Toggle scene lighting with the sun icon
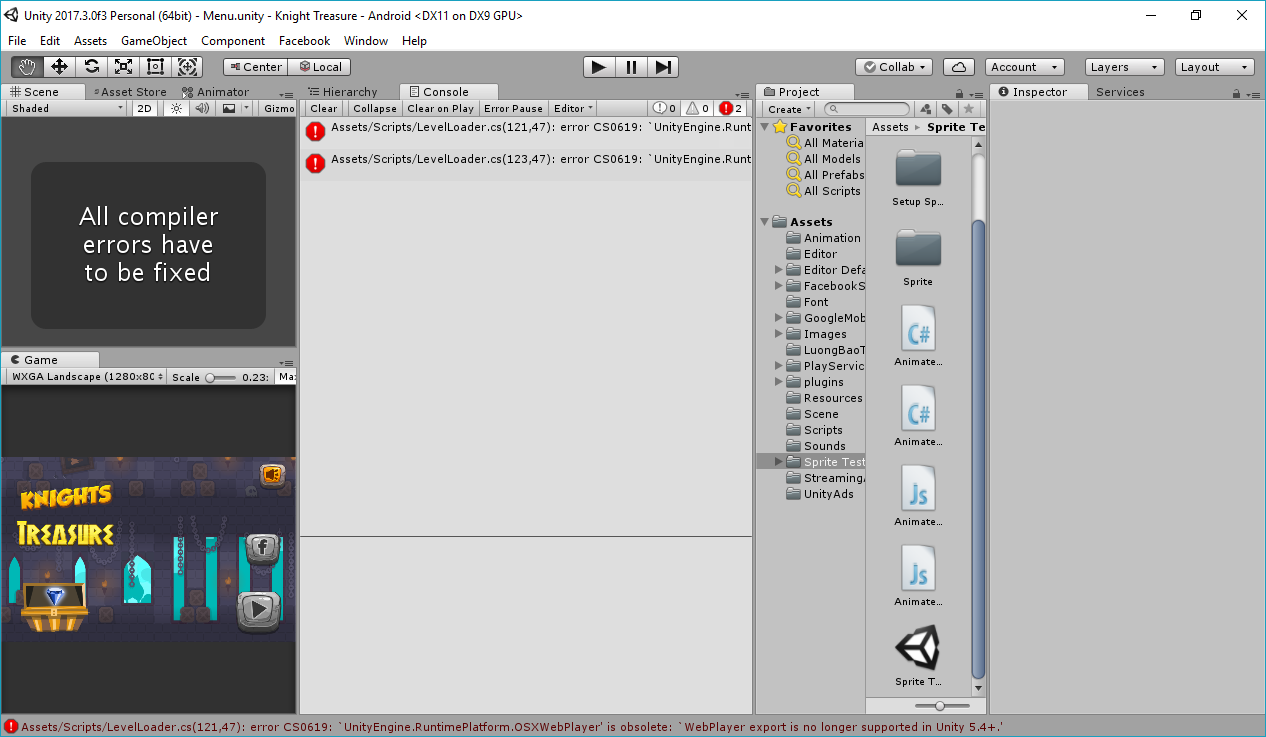The width and height of the screenshot is (1266, 737). [176, 108]
